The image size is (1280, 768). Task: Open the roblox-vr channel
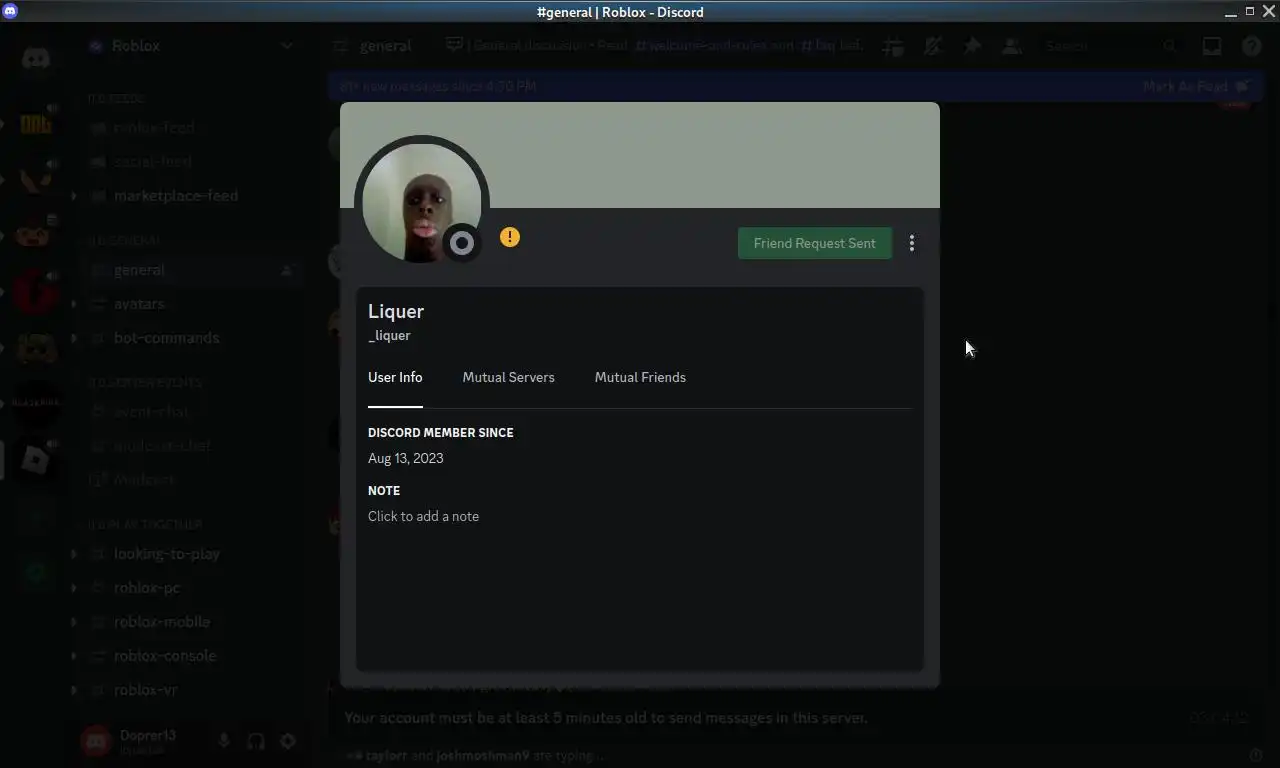(x=146, y=690)
